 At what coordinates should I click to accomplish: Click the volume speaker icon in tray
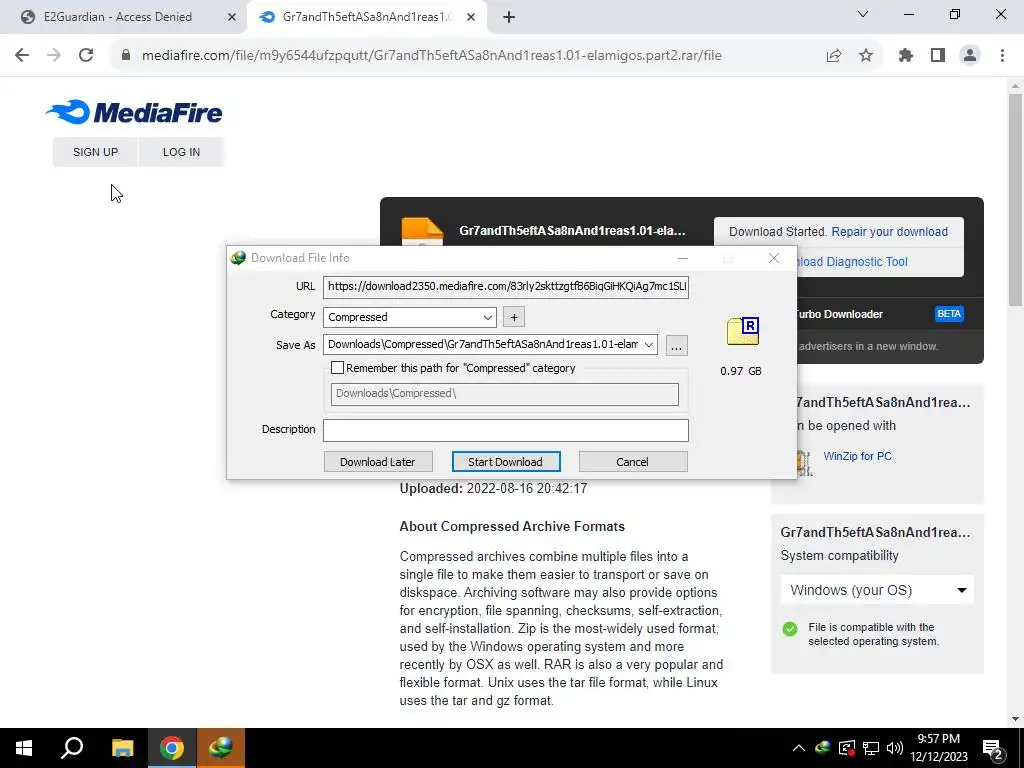(895, 748)
